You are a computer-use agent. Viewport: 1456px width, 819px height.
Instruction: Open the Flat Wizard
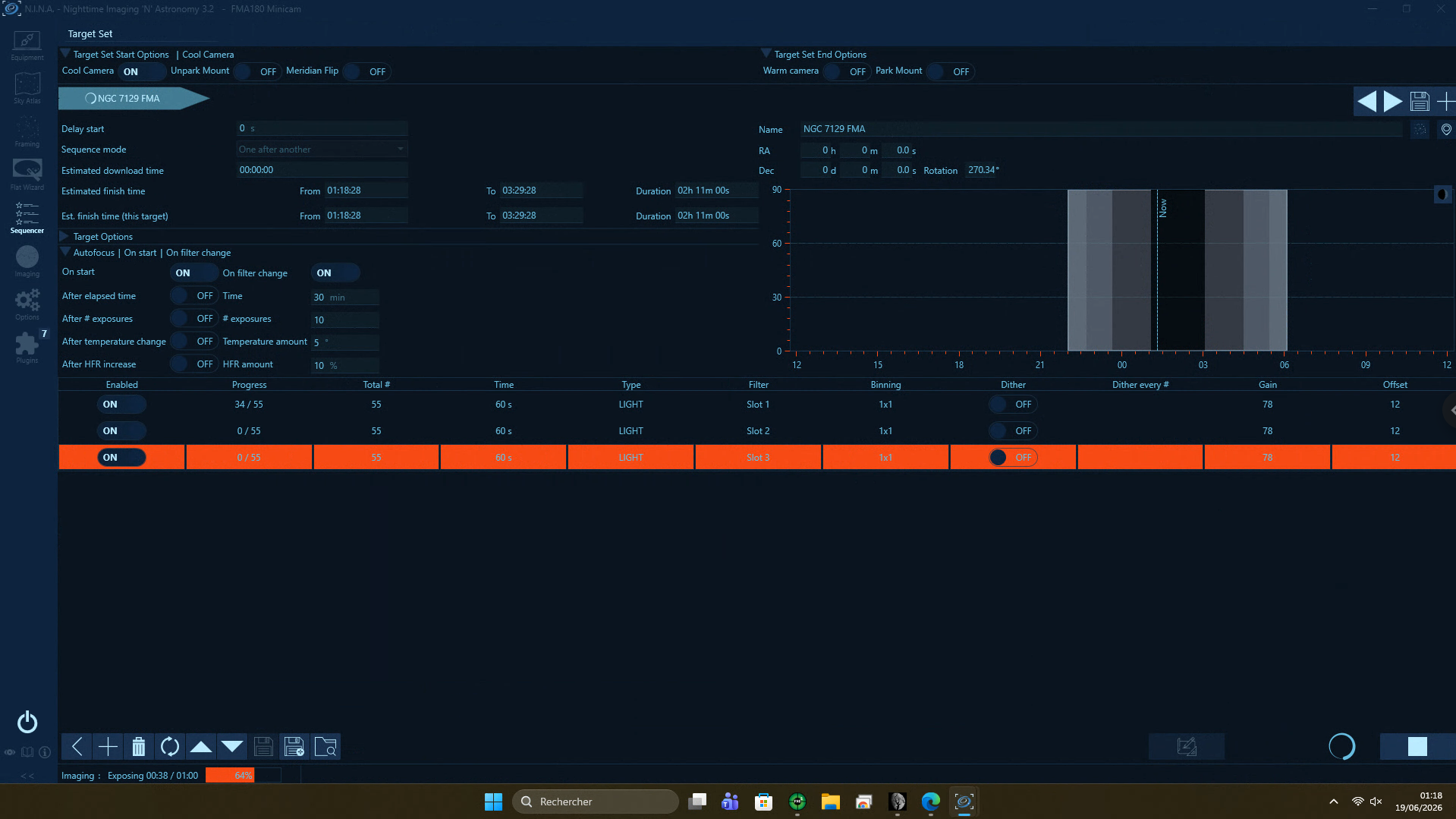pyautogui.click(x=27, y=175)
